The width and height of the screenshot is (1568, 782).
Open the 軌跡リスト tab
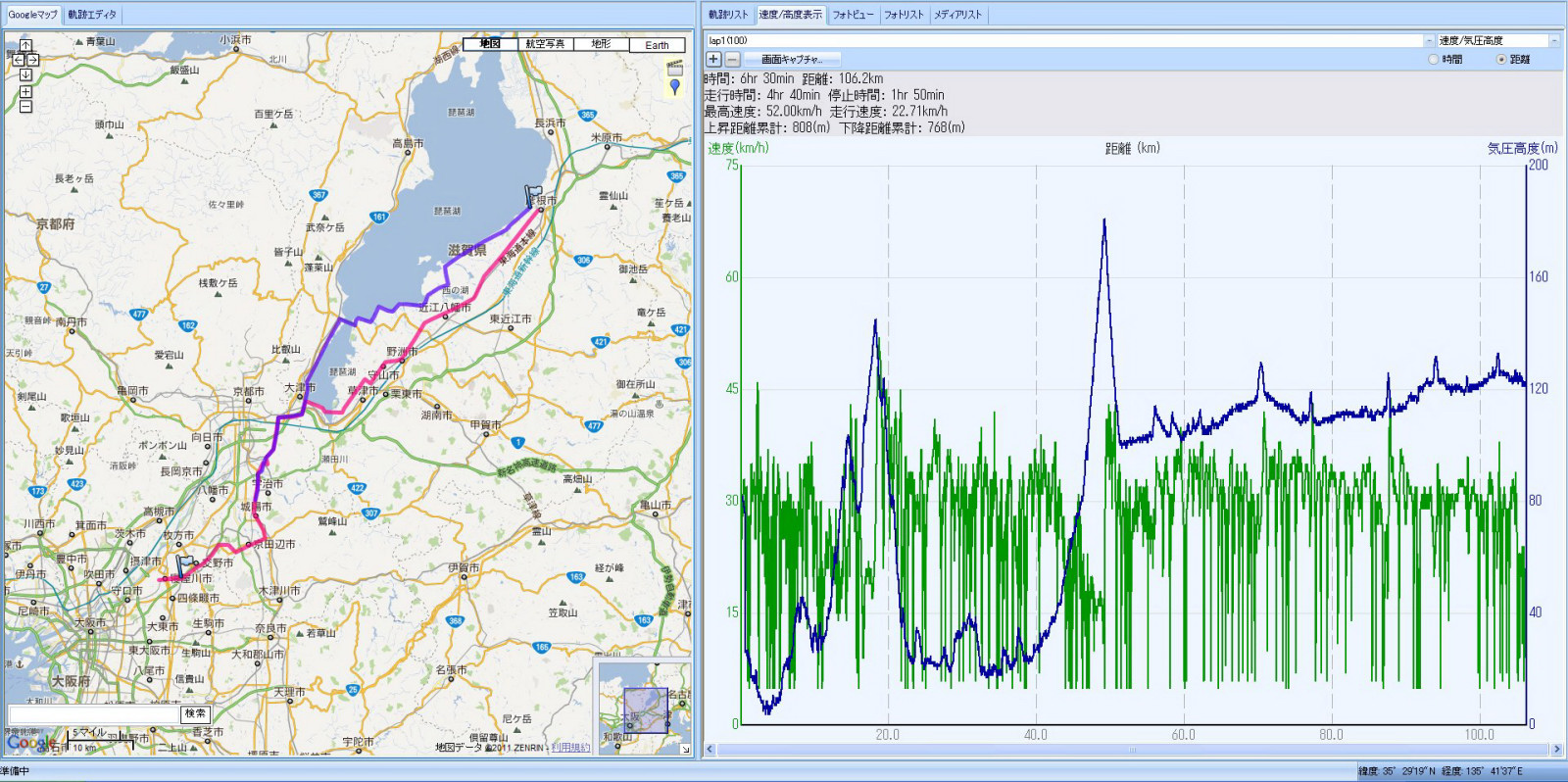728,15
